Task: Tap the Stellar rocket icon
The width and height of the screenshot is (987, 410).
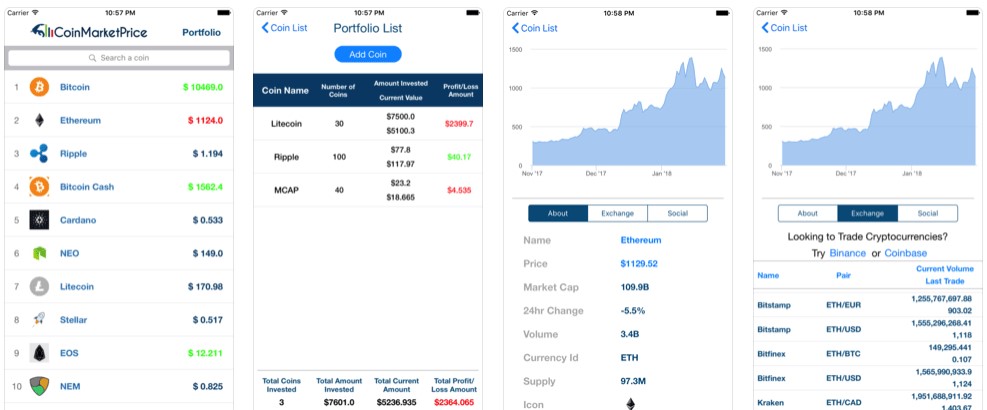Action: 39,320
